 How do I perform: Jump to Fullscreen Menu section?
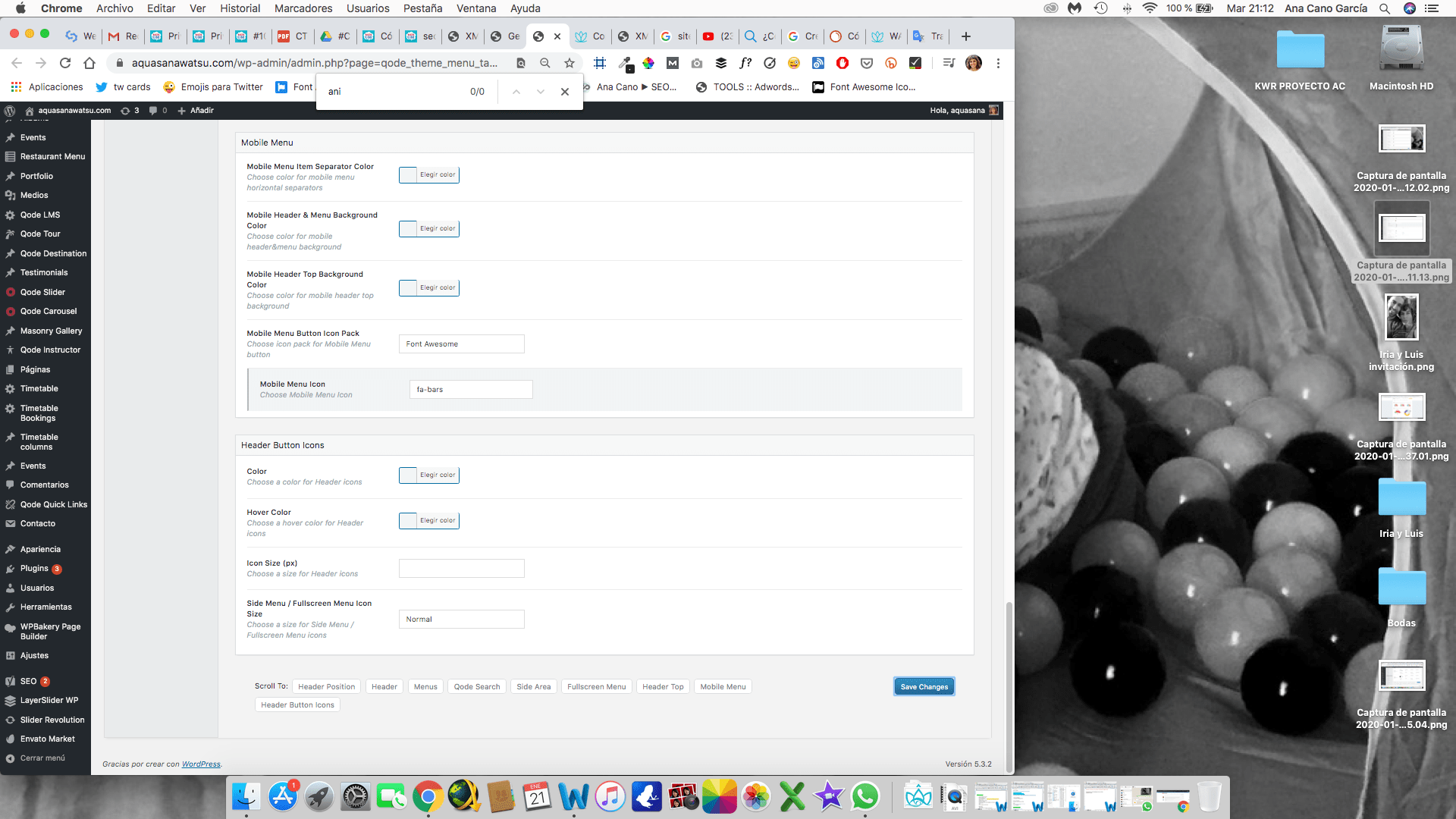597,687
